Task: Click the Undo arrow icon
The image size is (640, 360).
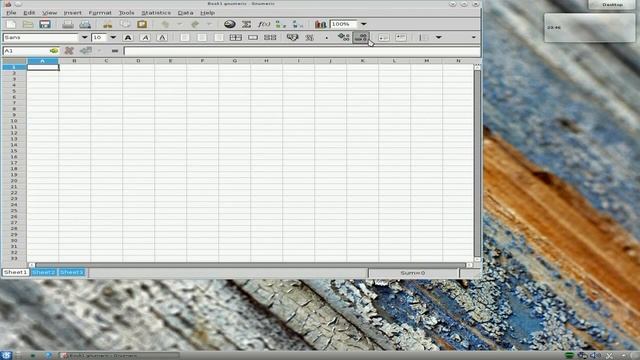Action: (x=165, y=24)
